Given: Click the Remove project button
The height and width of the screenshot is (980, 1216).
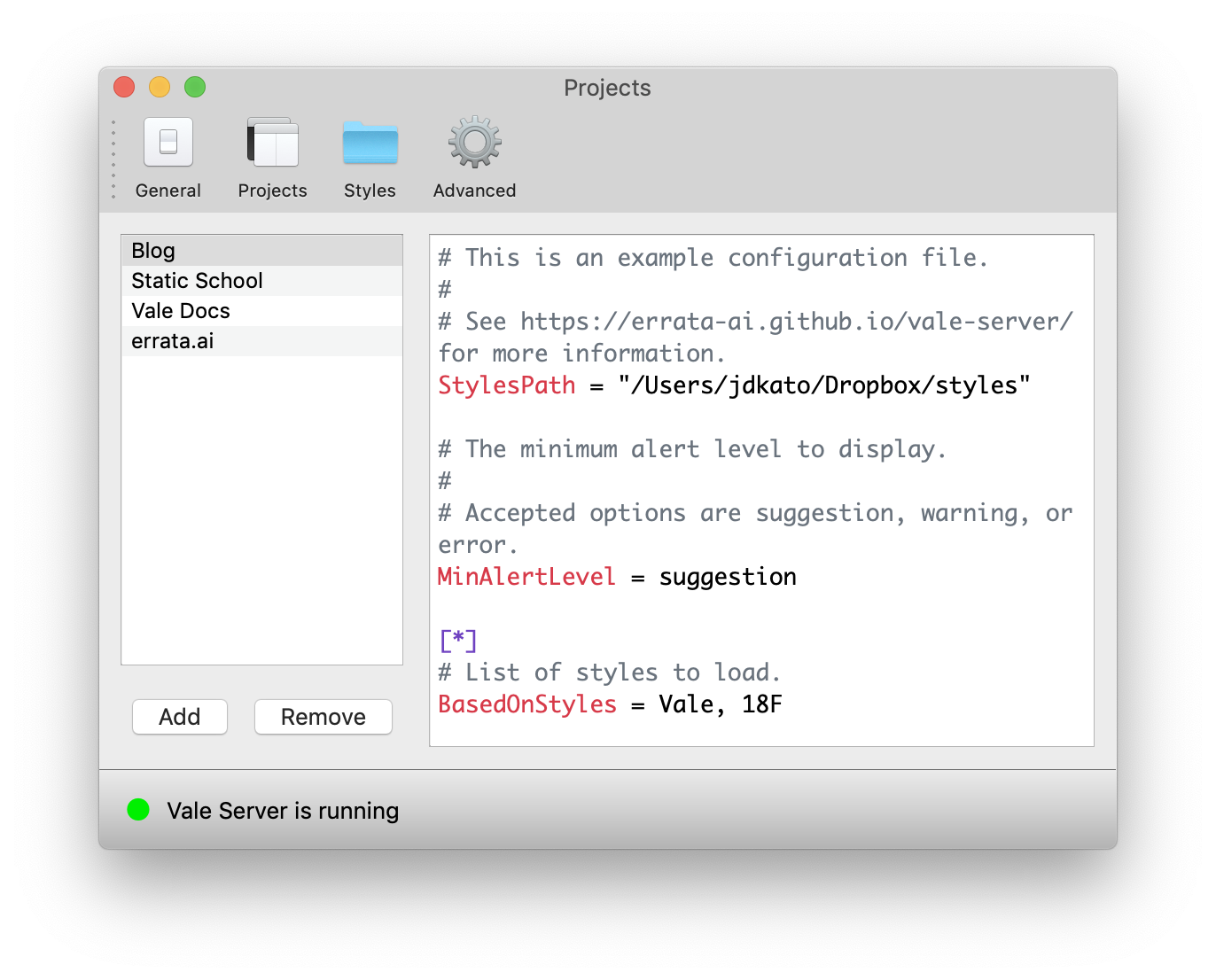Looking at the screenshot, I should [x=323, y=717].
